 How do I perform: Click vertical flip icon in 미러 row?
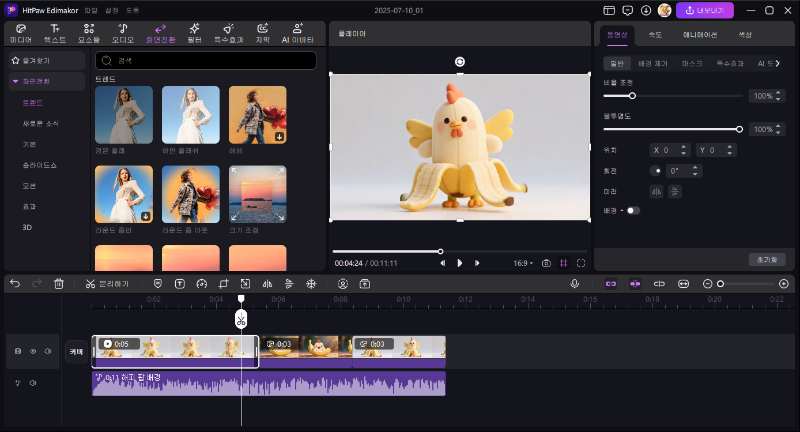675,191
